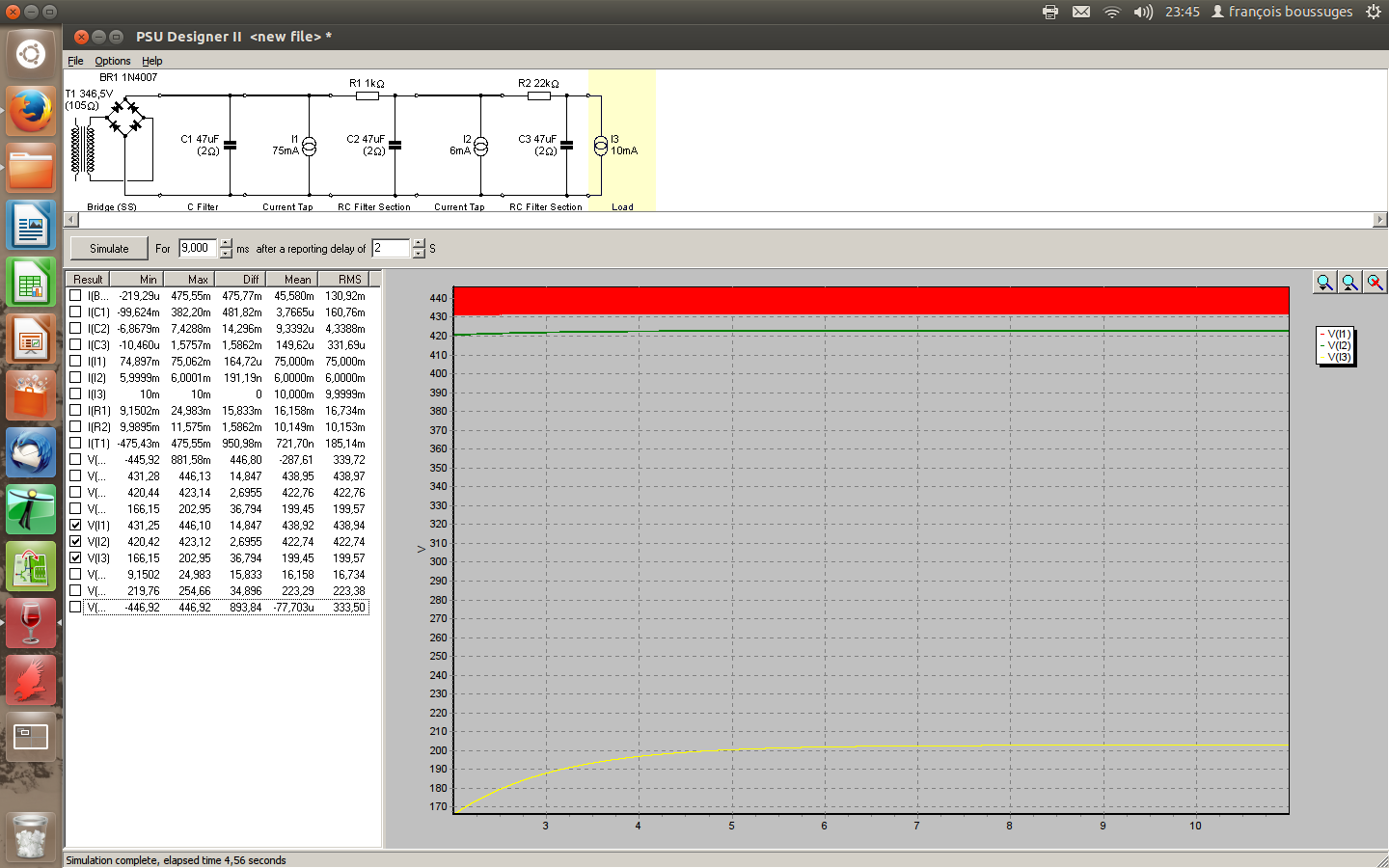Open the Options menu
Image resolution: width=1389 pixels, height=868 pixels.
click(x=112, y=61)
